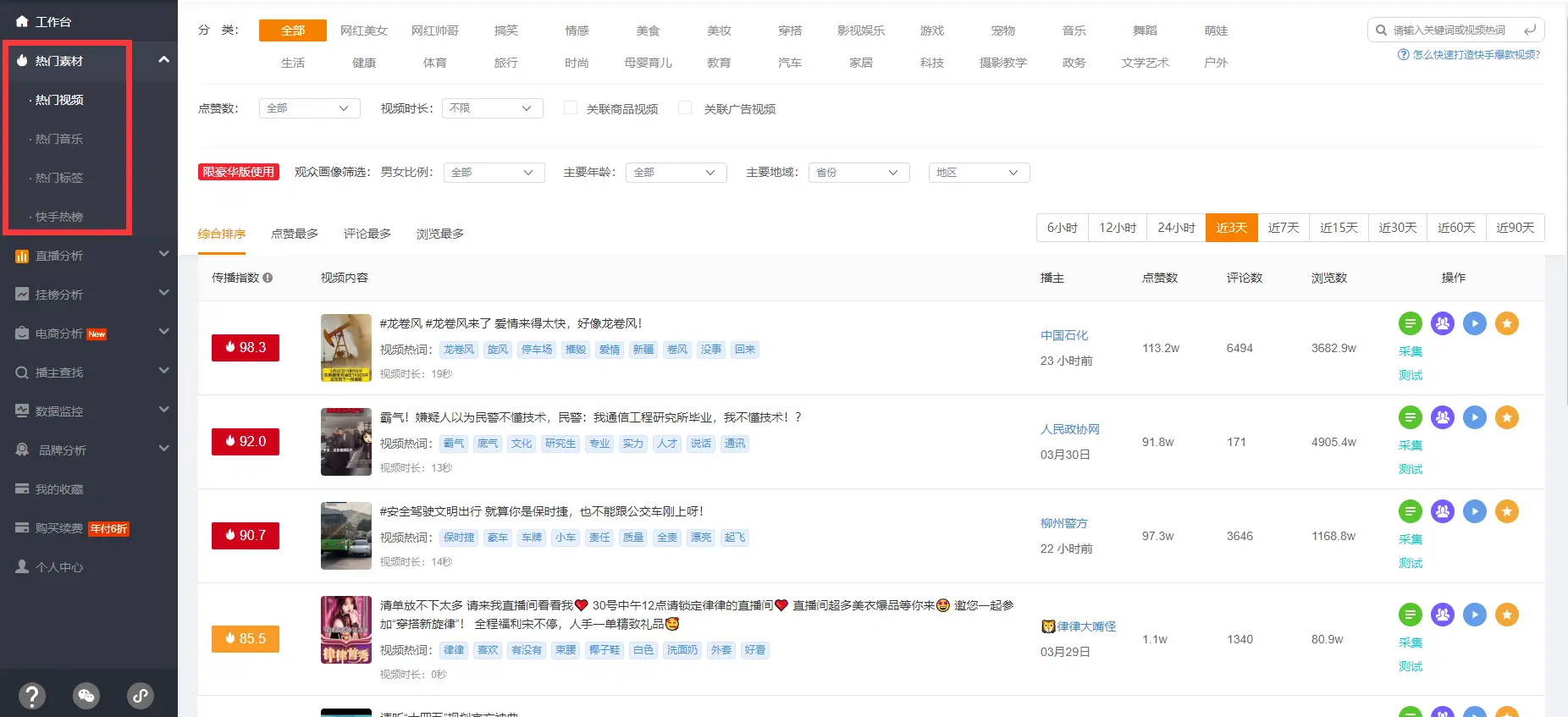Click the 传播指数 info icon
The width and height of the screenshot is (1568, 717).
pos(268,278)
